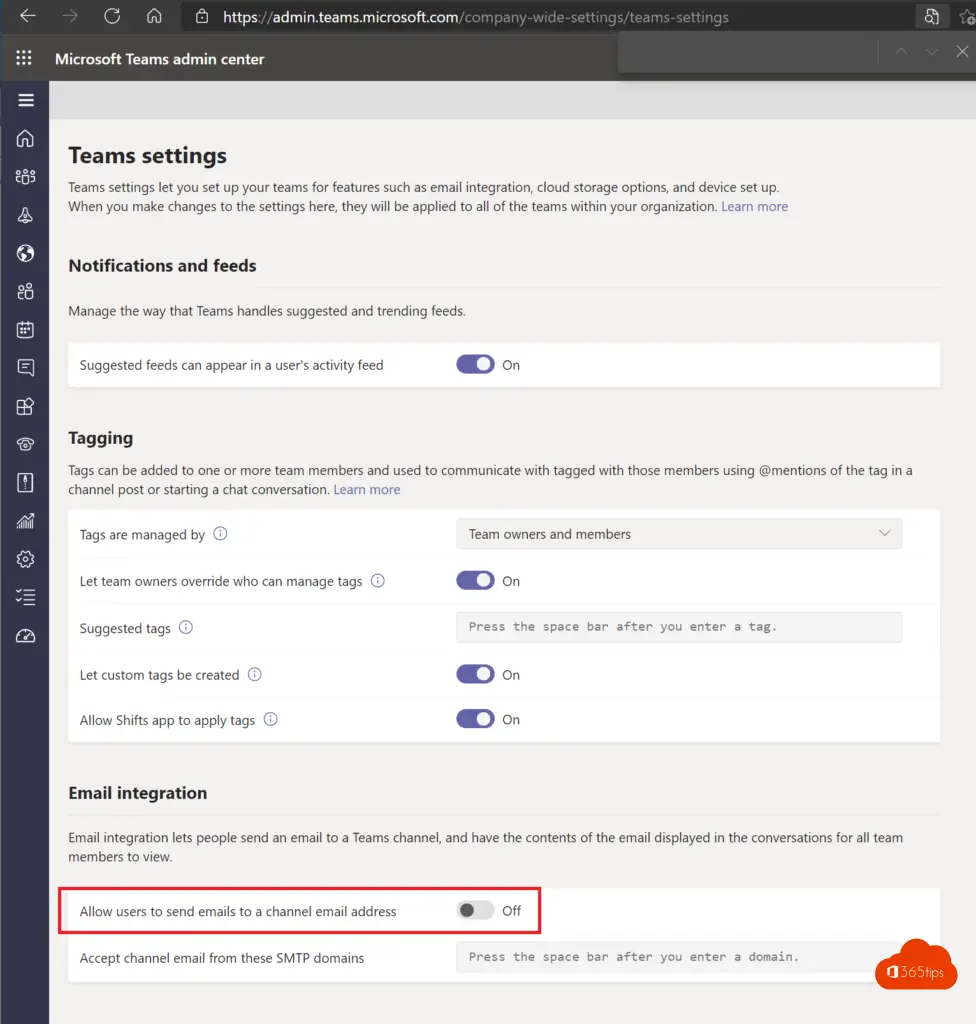Image resolution: width=976 pixels, height=1024 pixels.
Task: Go to Home in the sidebar
Action: click(25, 138)
